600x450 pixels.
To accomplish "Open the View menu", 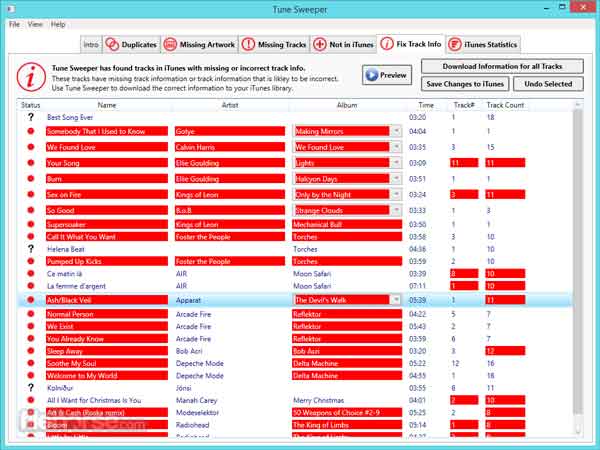I will [35, 24].
